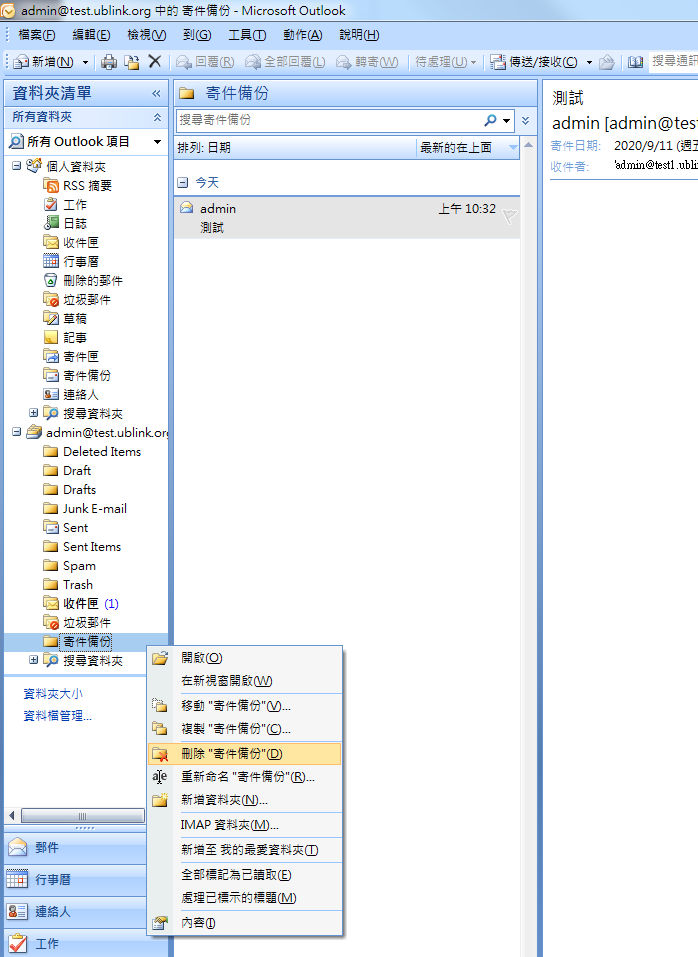Screen dimensions: 698x957
Task: Collapse the 今天 message group
Action: coord(183,183)
